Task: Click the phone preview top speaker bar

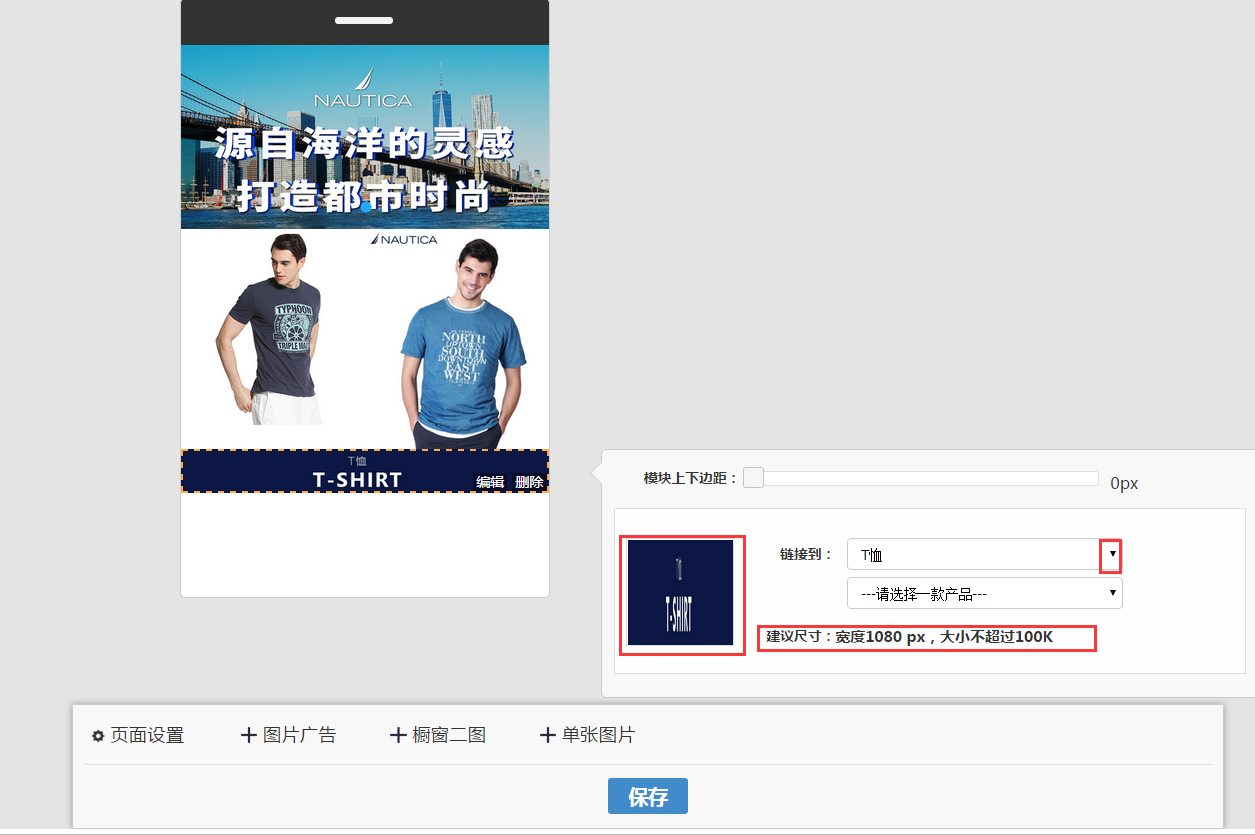Action: pos(364,20)
